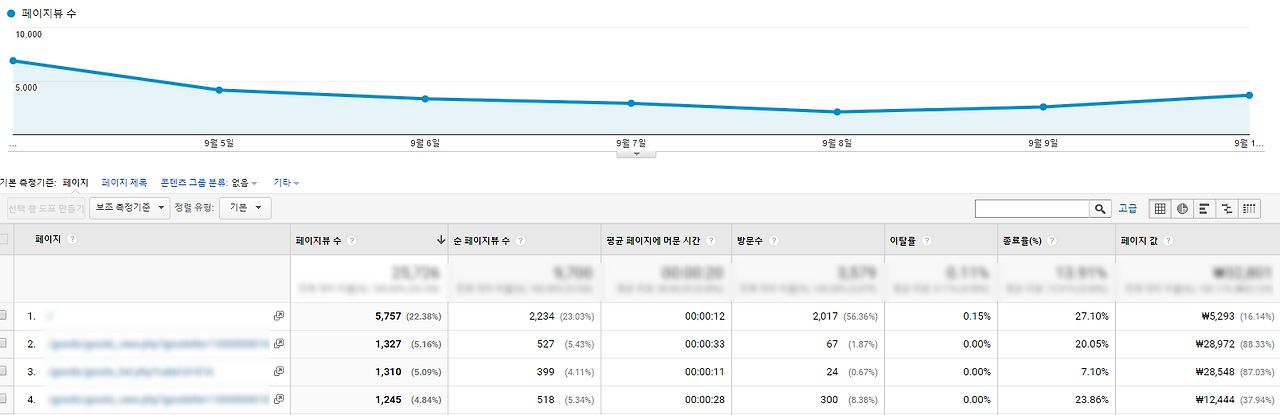This screenshot has height=415, width=1280.
Task: Click the table search input field
Action: [1032, 208]
